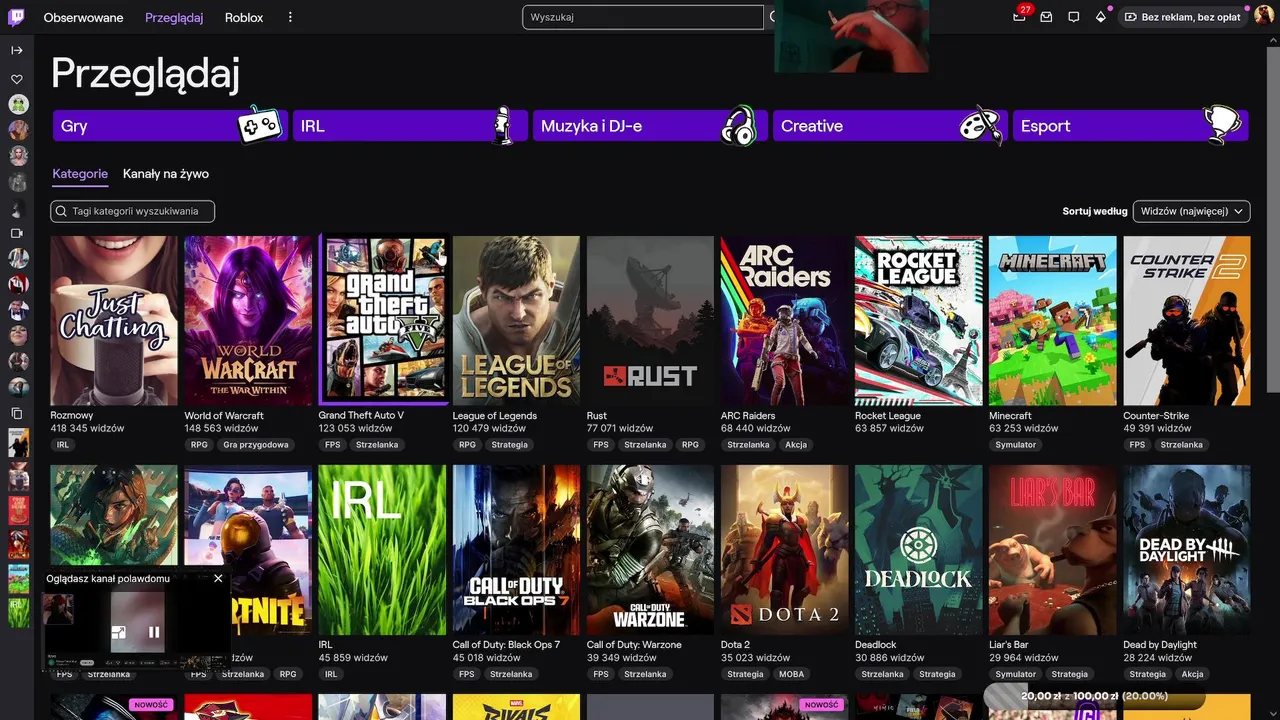Click the magnifier in tag search field
The height and width of the screenshot is (720, 1280).
tap(63, 211)
